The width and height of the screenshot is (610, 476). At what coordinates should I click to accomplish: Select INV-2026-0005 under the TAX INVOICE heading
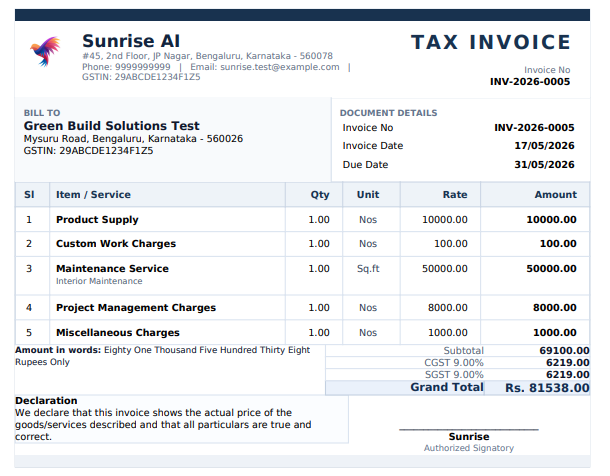pyautogui.click(x=530, y=82)
